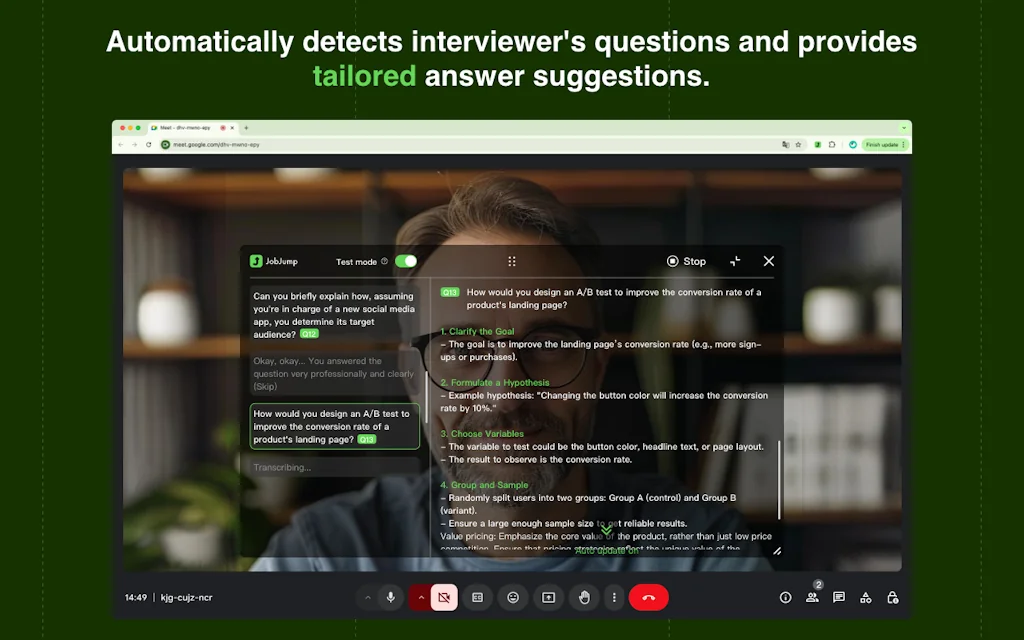Open closed captions in Meet
1024x640 pixels.
(477, 597)
